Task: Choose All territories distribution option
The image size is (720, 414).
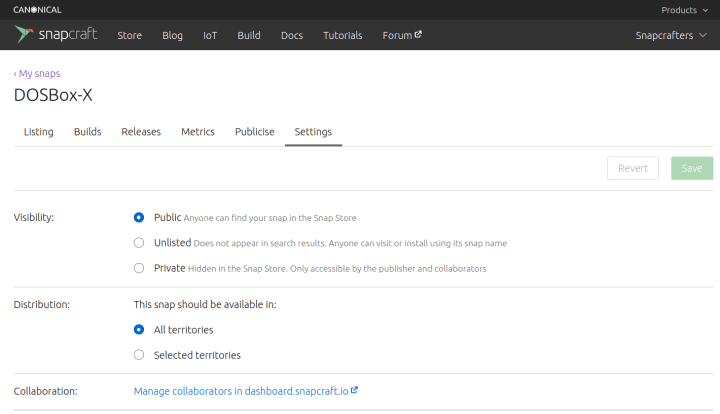Action: (139, 330)
